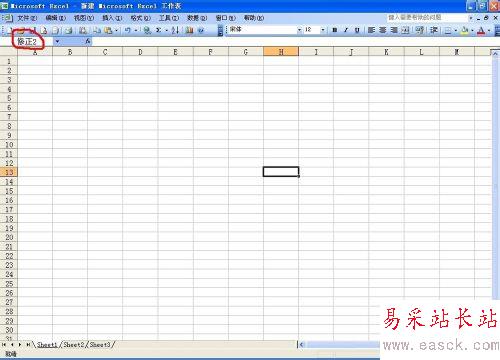Open the 工具 (Tools) menu
500x360 pixels.
169,18
